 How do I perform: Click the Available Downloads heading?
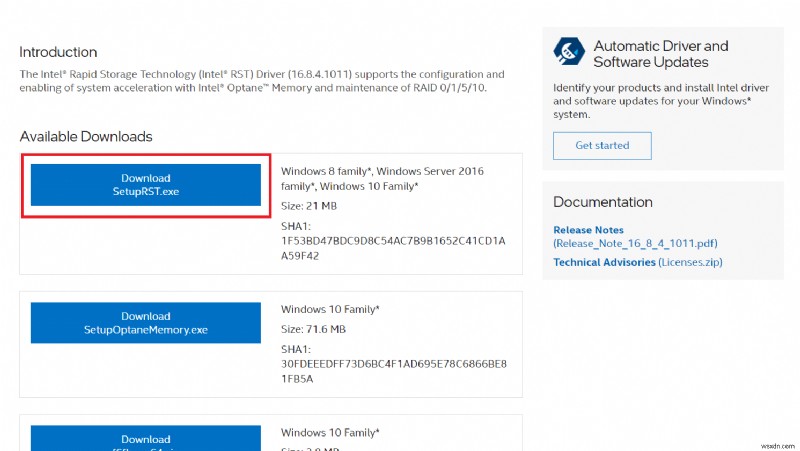[x=86, y=137]
